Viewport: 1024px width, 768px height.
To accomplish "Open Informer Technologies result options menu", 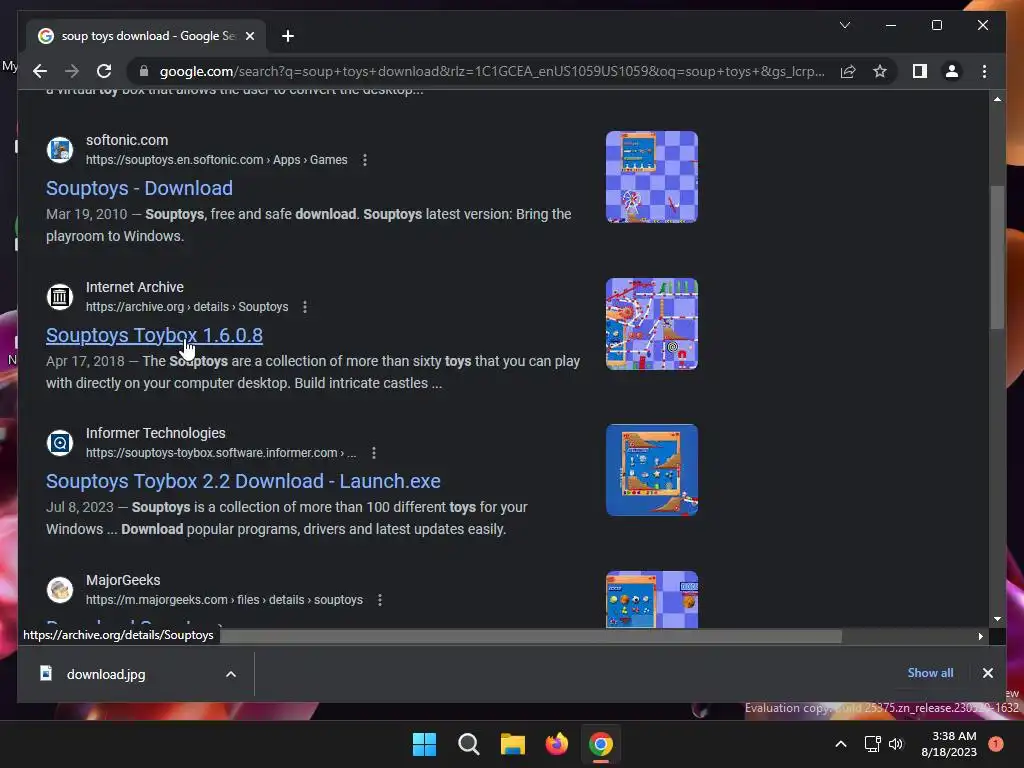I will pos(374,453).
